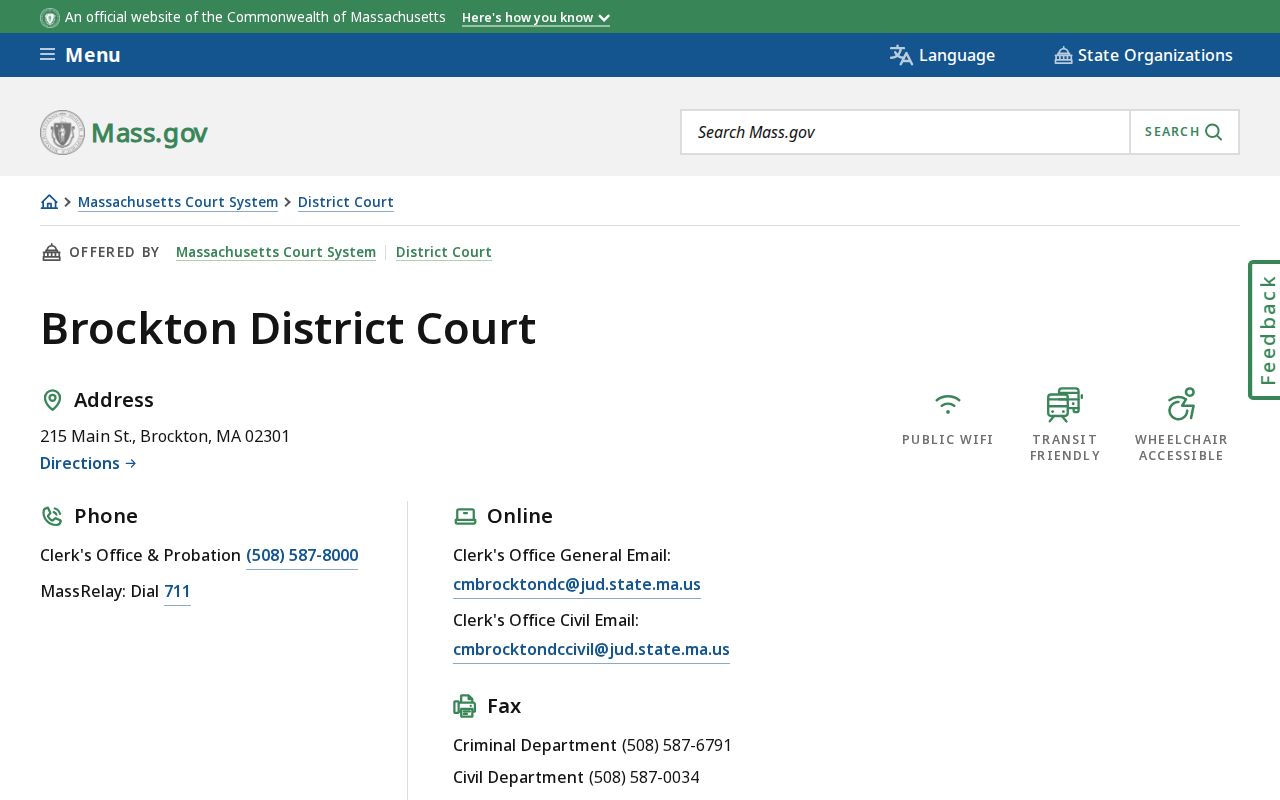
Task: Open District Court offered-by link
Action: [444, 252]
